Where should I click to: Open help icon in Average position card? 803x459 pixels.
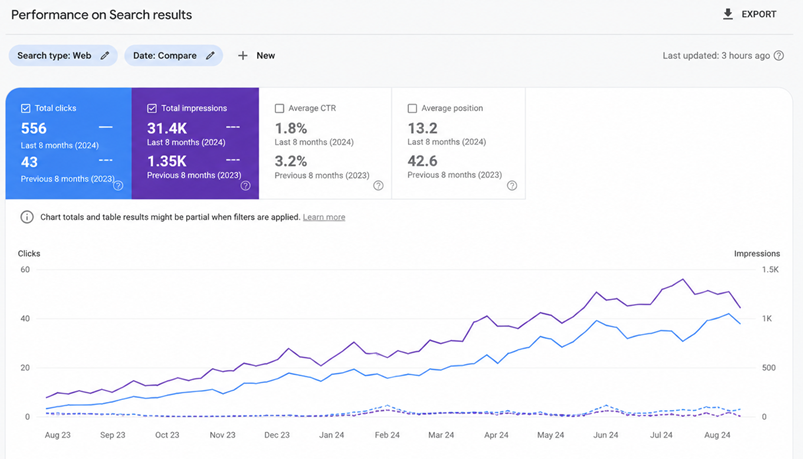pos(512,185)
